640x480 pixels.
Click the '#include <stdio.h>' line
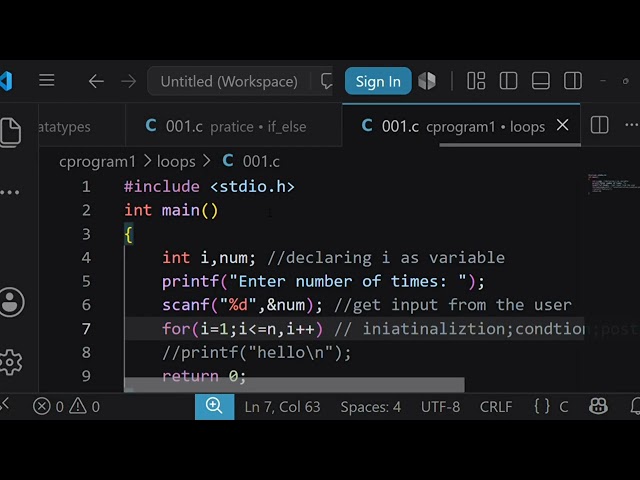(209, 187)
